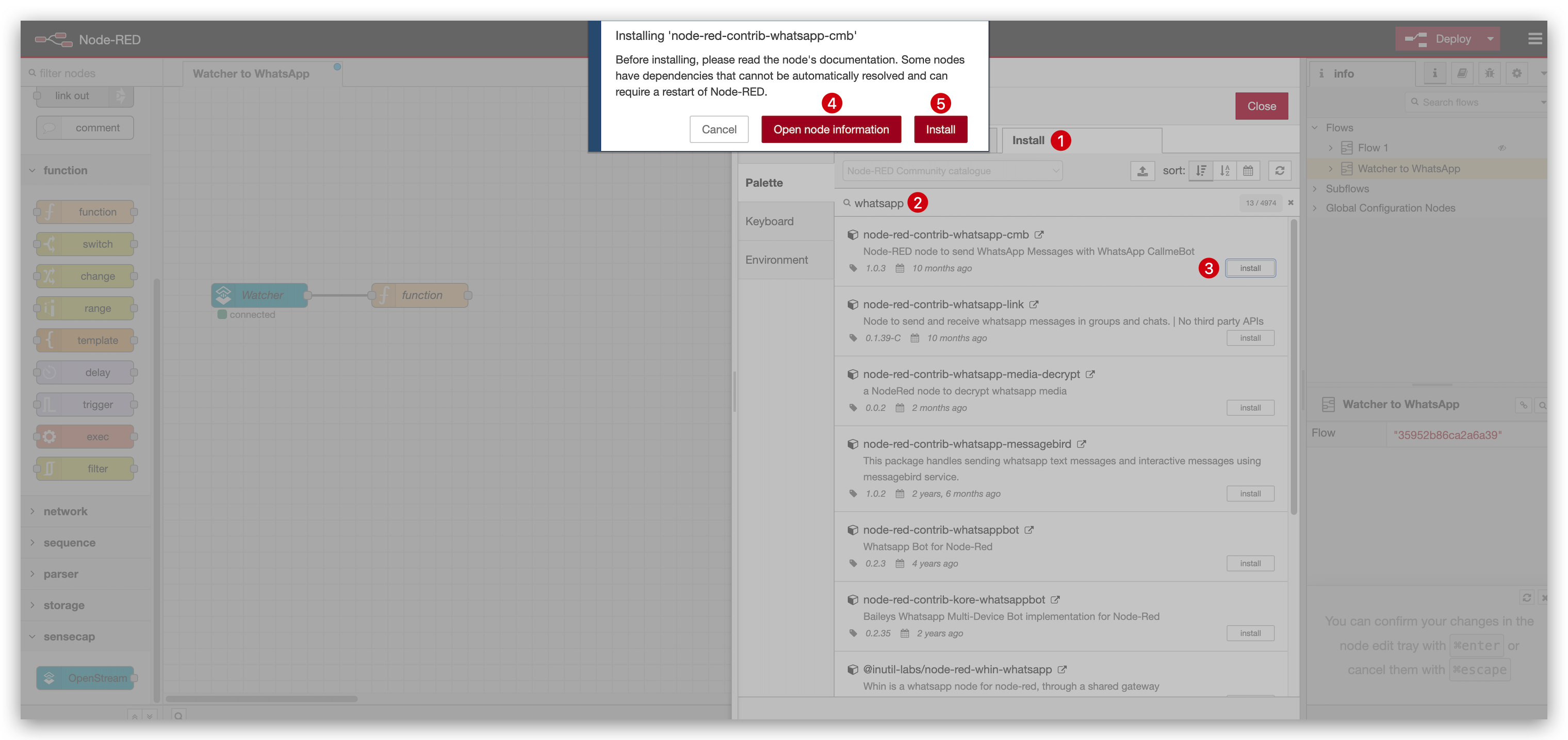Open the Node-RED Community catalogue dropdown
The width and height of the screenshot is (1568, 740).
click(953, 170)
